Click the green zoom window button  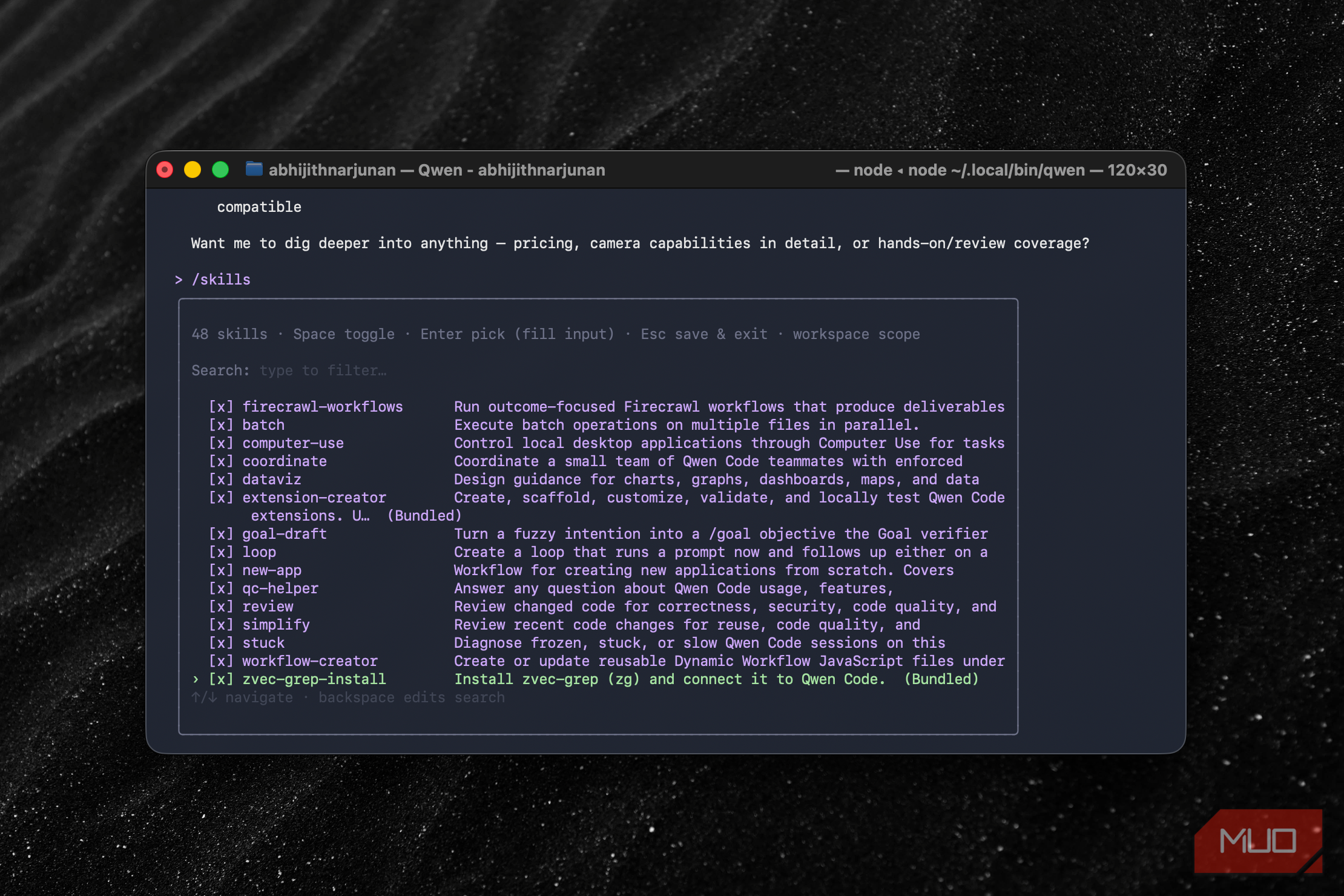point(220,170)
